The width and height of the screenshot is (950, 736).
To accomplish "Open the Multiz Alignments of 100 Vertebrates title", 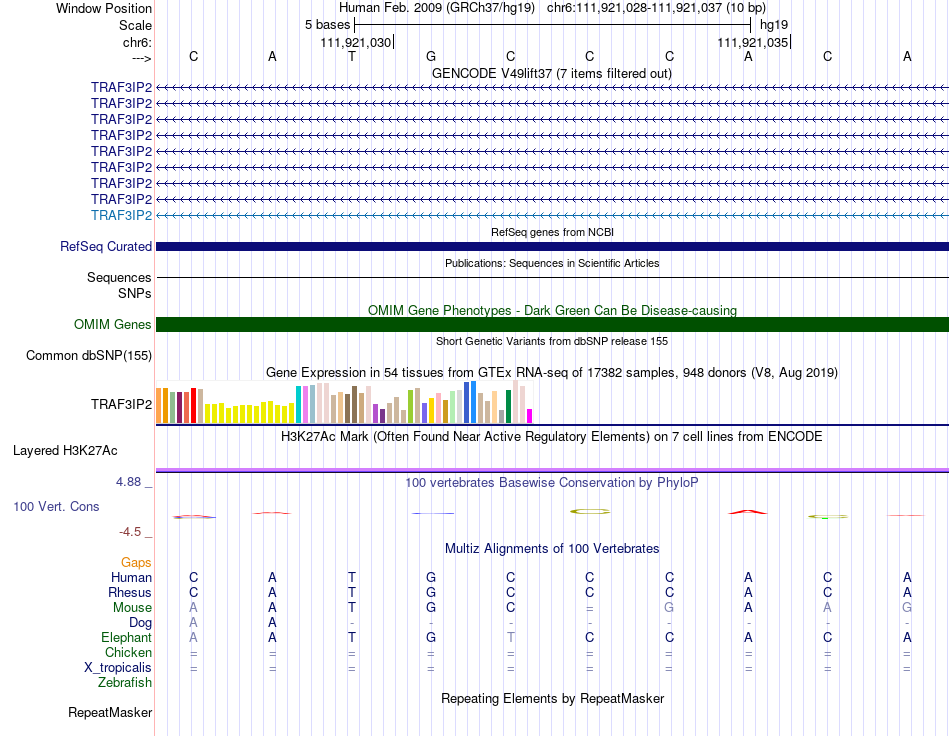I will [x=552, y=549].
